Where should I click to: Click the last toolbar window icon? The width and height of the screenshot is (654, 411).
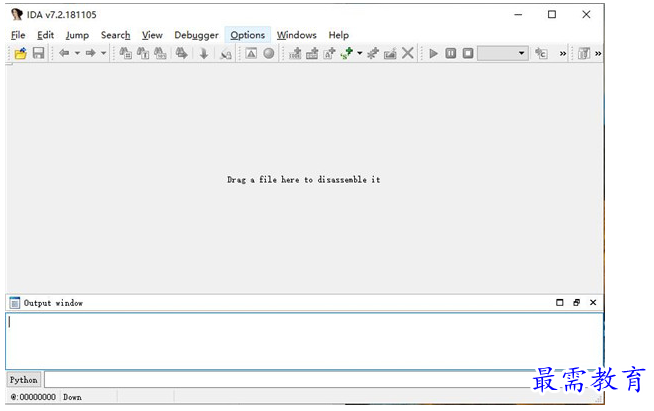coord(584,53)
